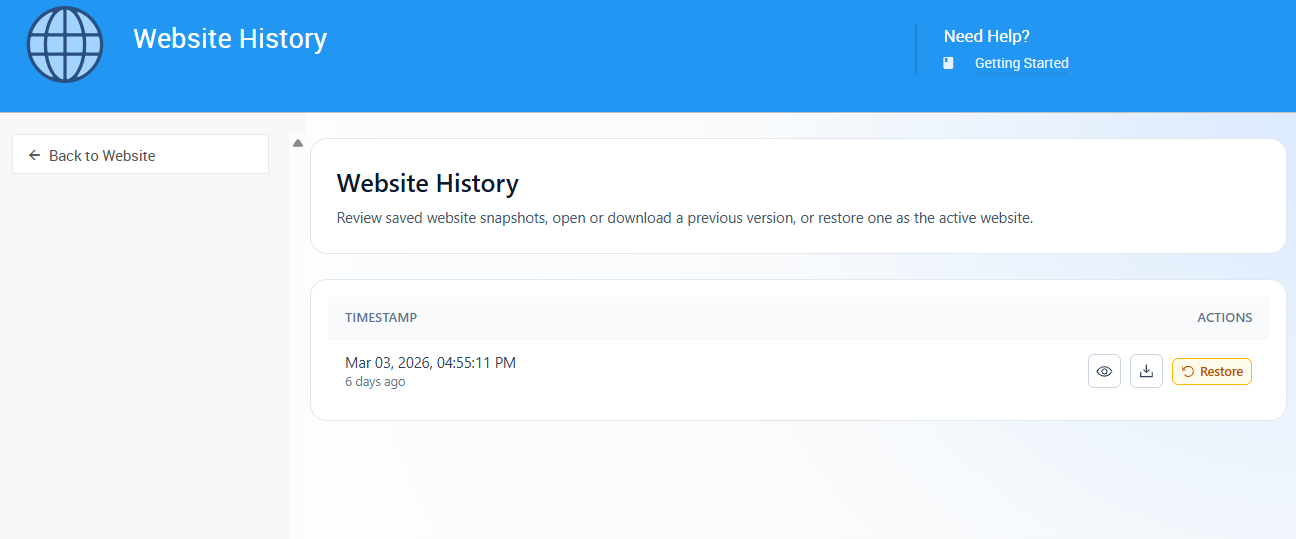Click the globe logo icon
Viewport: 1296px width, 539px height.
[65, 45]
